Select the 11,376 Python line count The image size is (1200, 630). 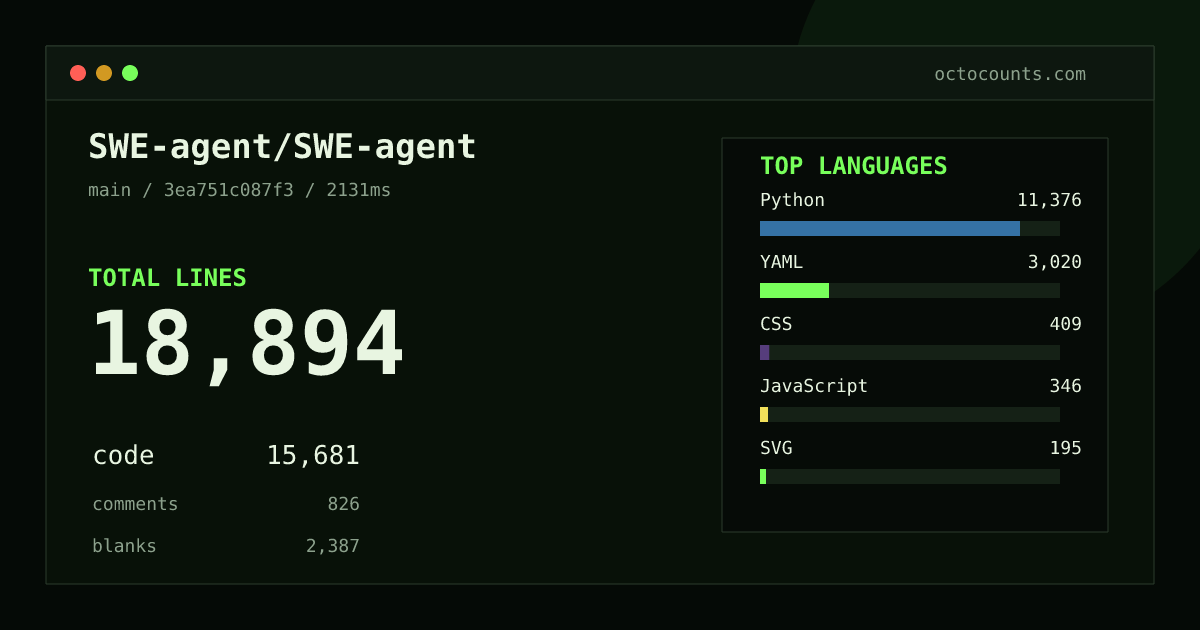1049,200
